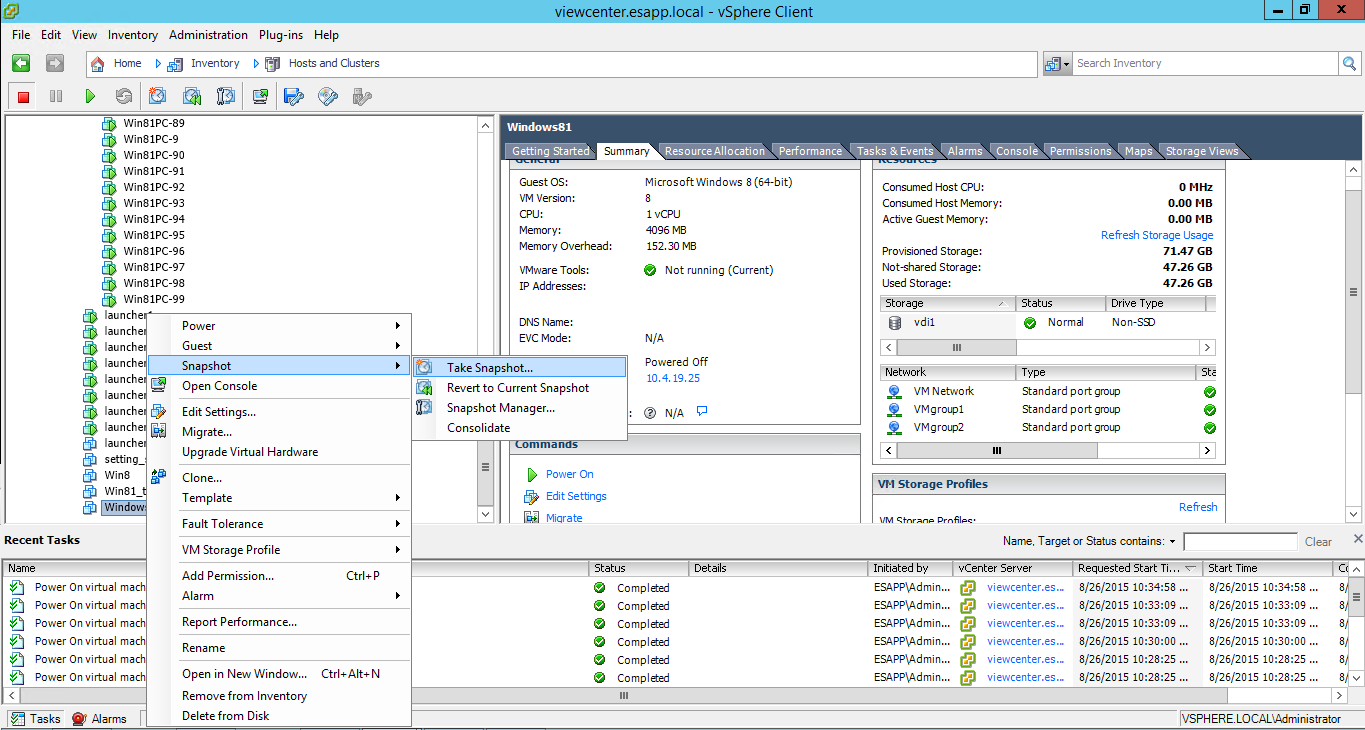Switch to the Performance tab
The height and width of the screenshot is (730, 1365).
point(810,151)
